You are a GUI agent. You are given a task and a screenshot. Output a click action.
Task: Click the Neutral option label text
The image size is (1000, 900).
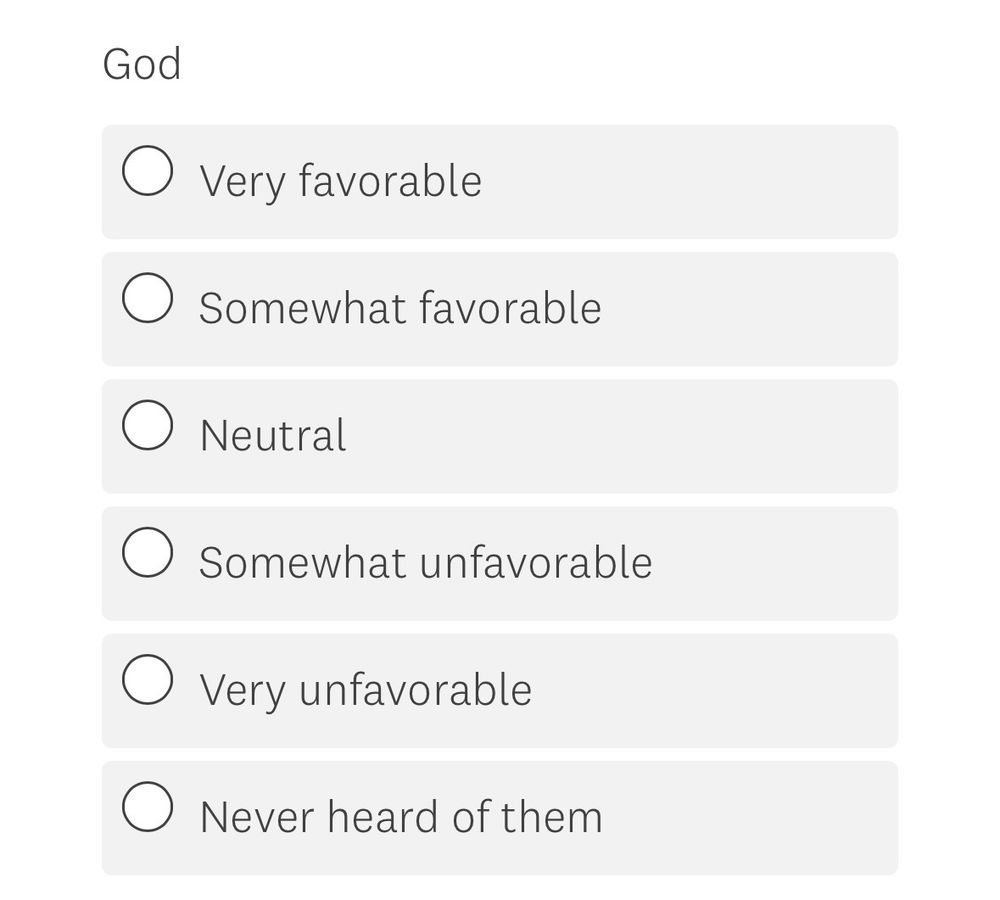coord(272,436)
